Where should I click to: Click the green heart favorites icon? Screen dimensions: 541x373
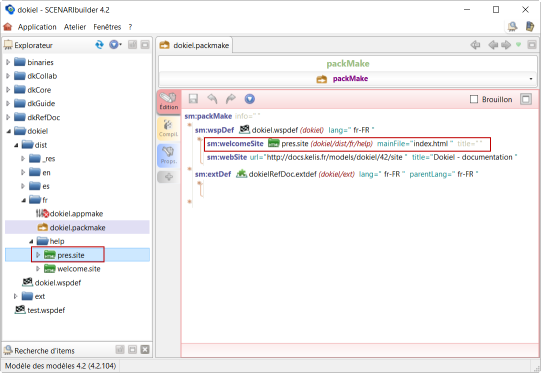click(518, 45)
